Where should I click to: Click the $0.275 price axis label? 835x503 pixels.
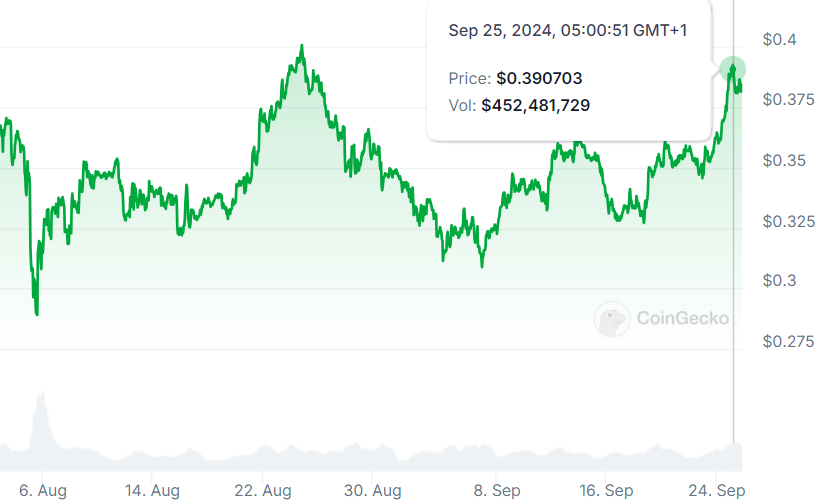click(788, 341)
